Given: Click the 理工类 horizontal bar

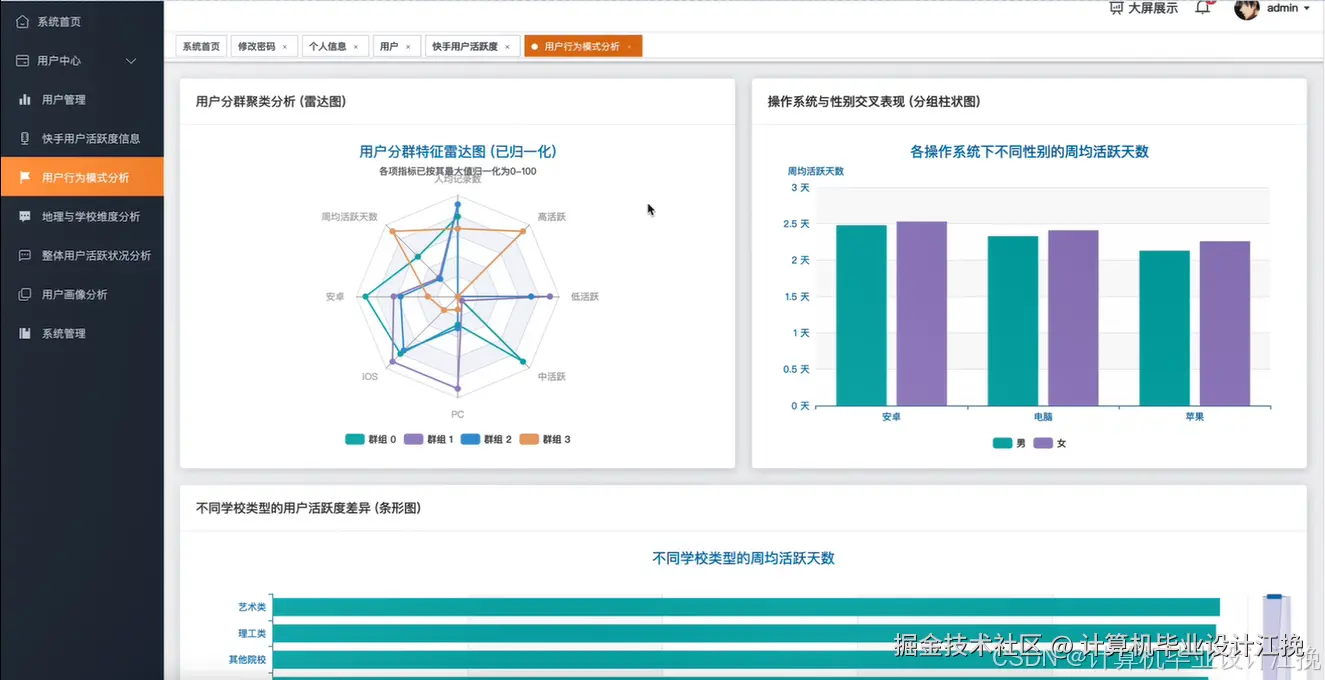Looking at the screenshot, I should [744, 633].
